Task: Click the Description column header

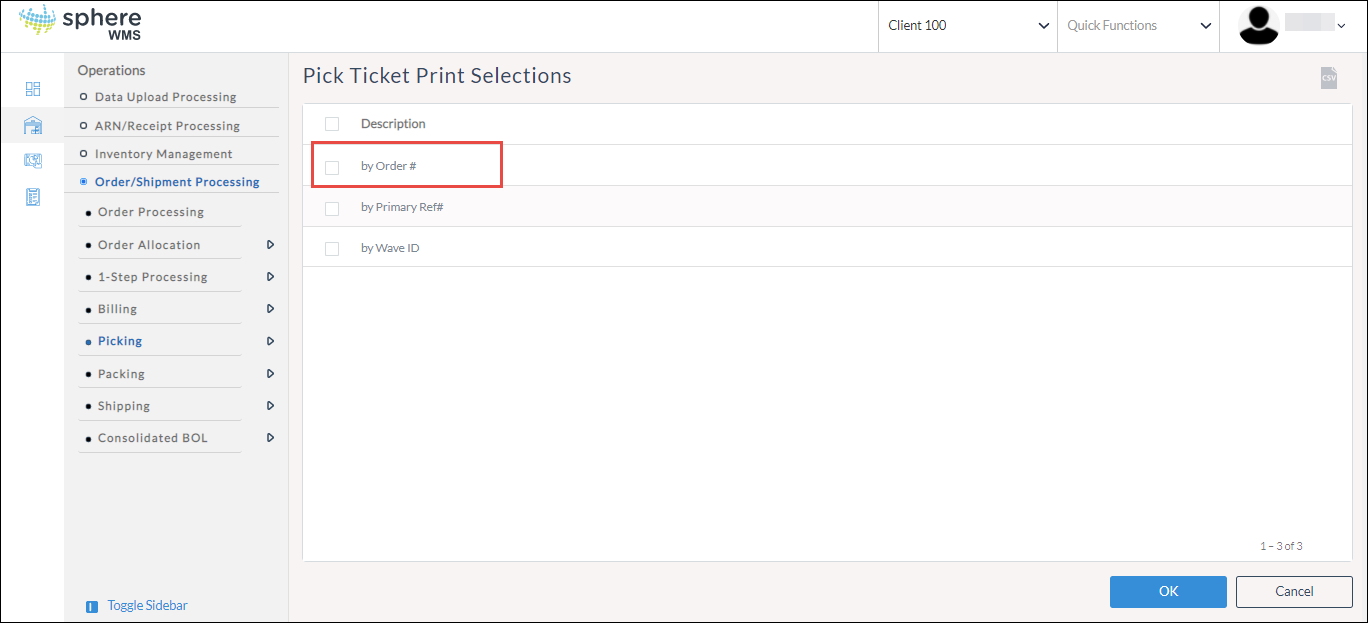Action: click(393, 124)
